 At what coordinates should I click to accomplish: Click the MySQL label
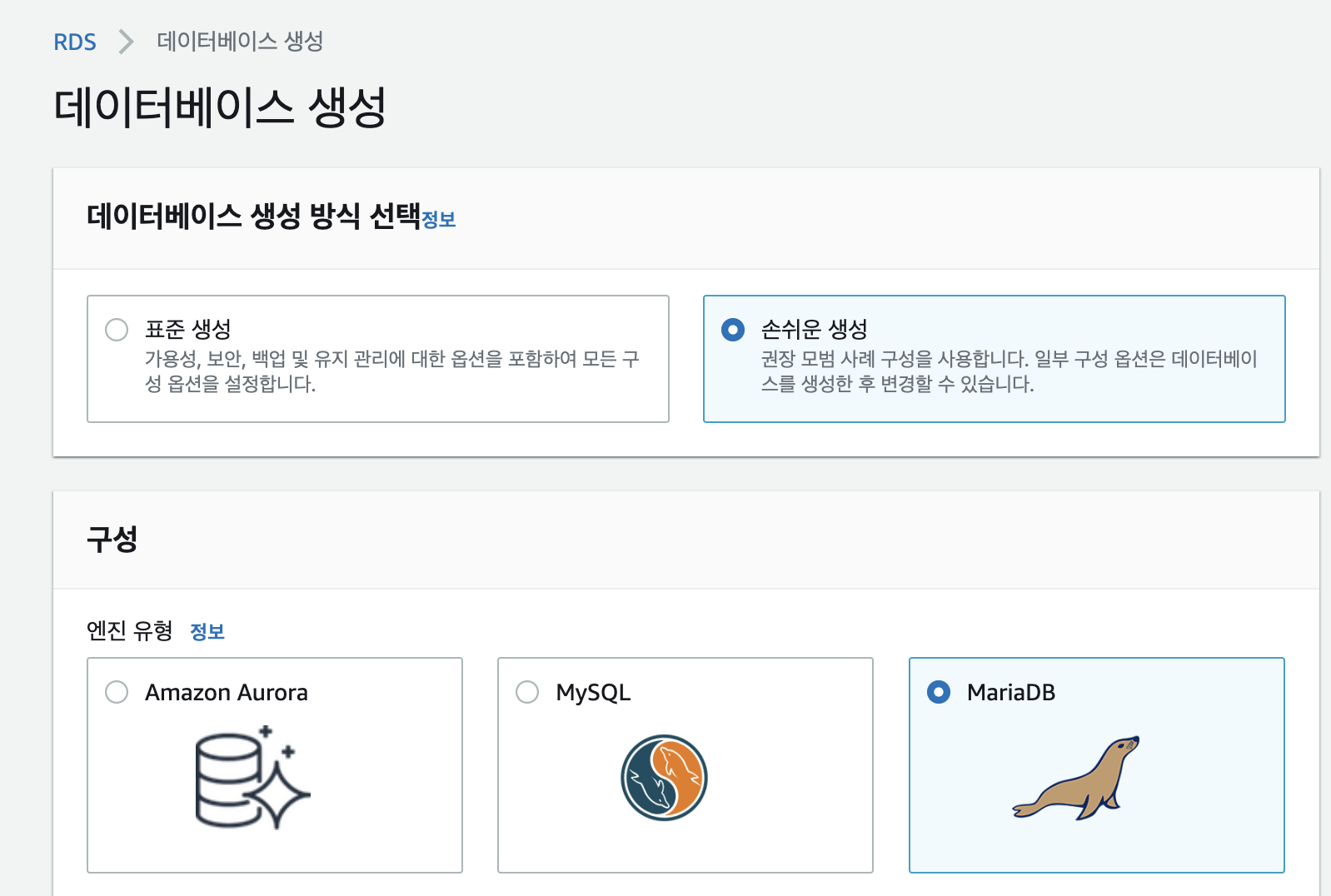tap(593, 693)
